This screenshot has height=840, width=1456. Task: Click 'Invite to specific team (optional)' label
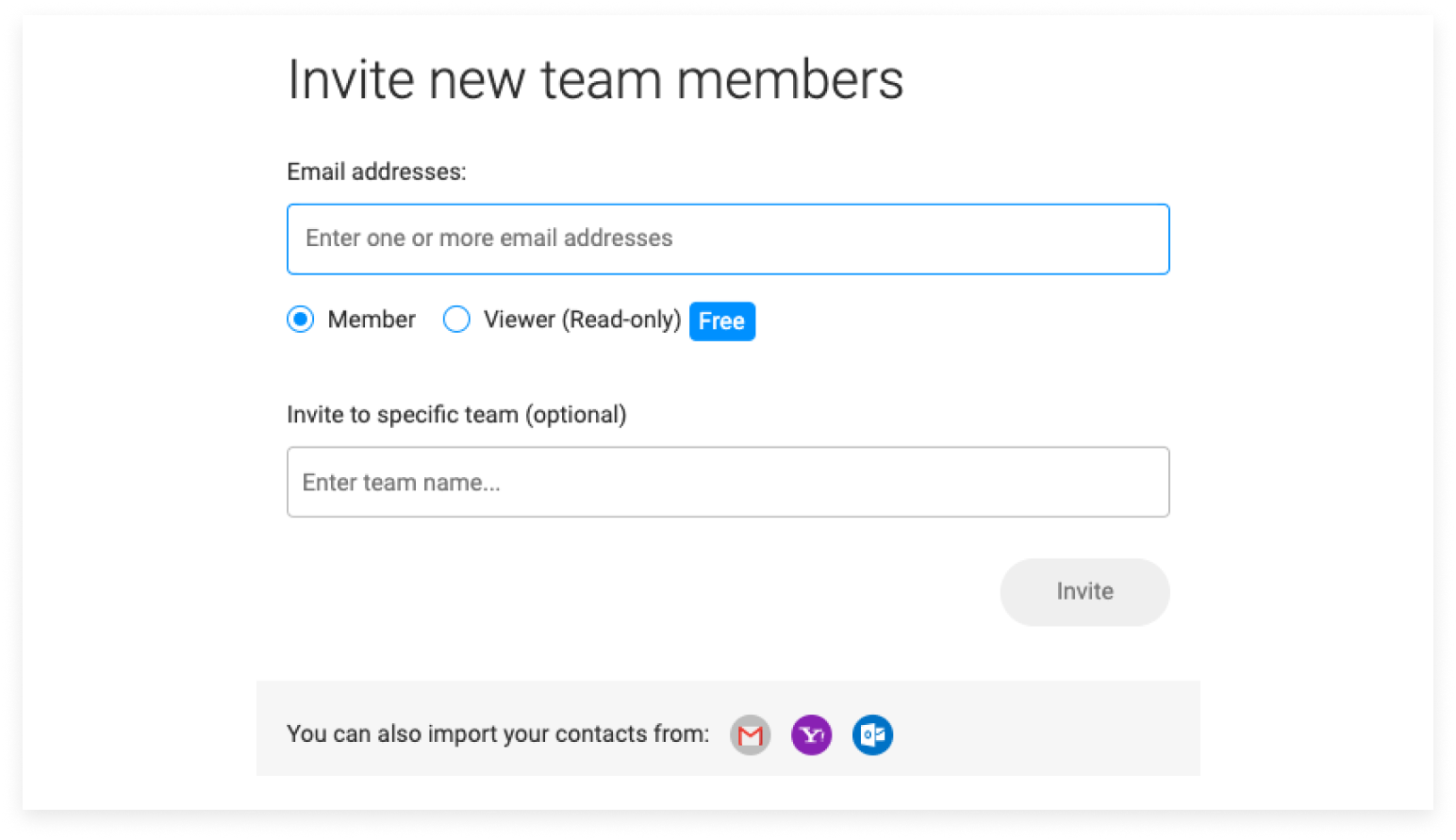click(456, 415)
